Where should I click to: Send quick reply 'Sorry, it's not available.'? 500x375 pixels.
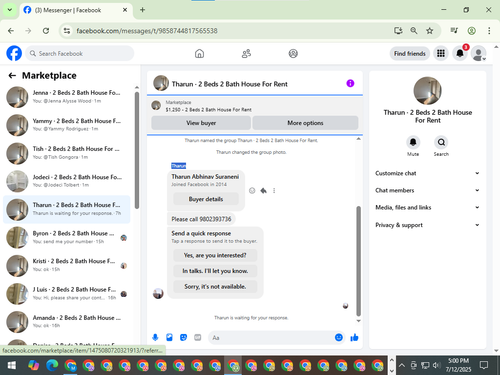pos(215,287)
